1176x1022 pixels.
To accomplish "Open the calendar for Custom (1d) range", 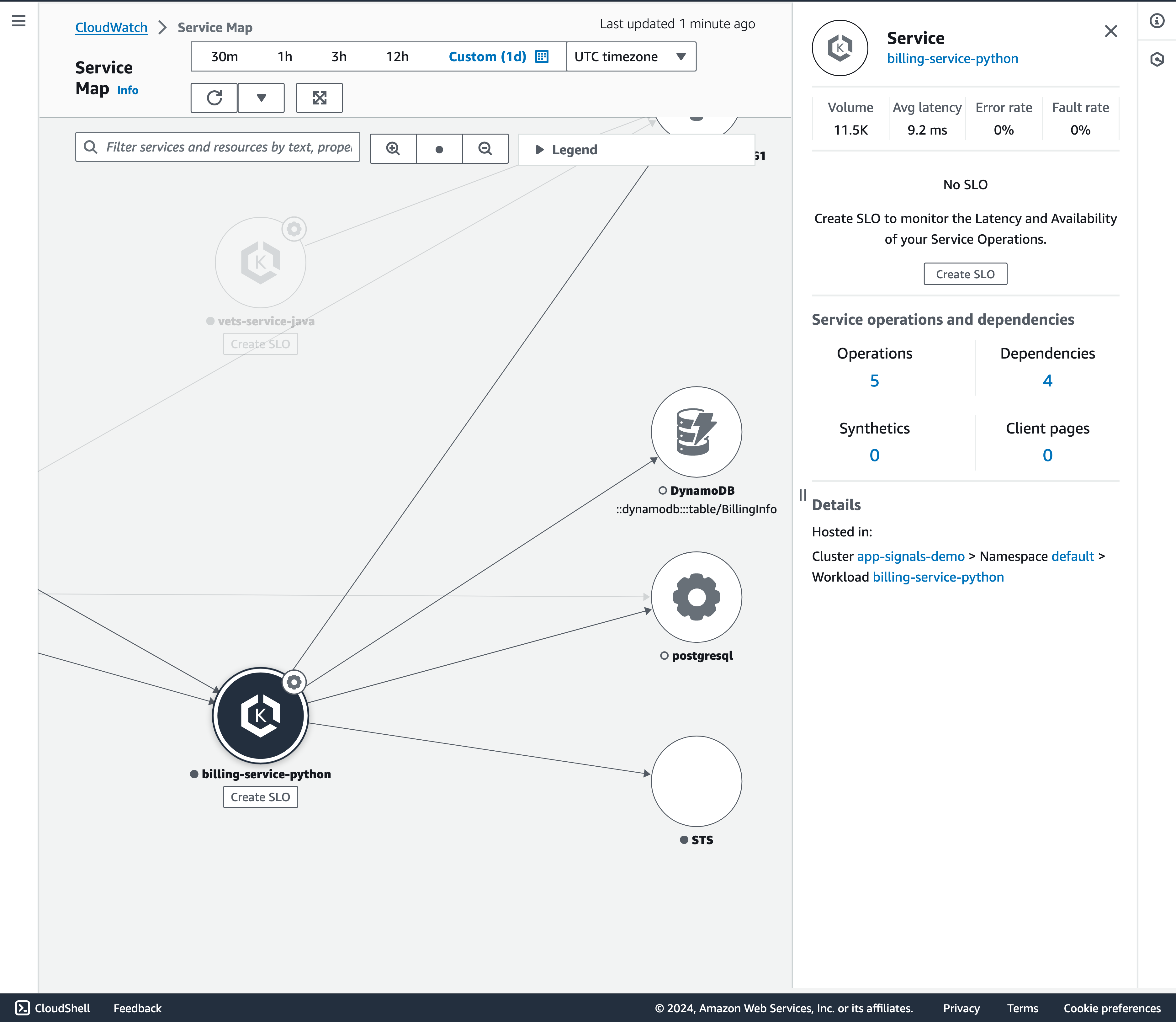I will [x=542, y=56].
